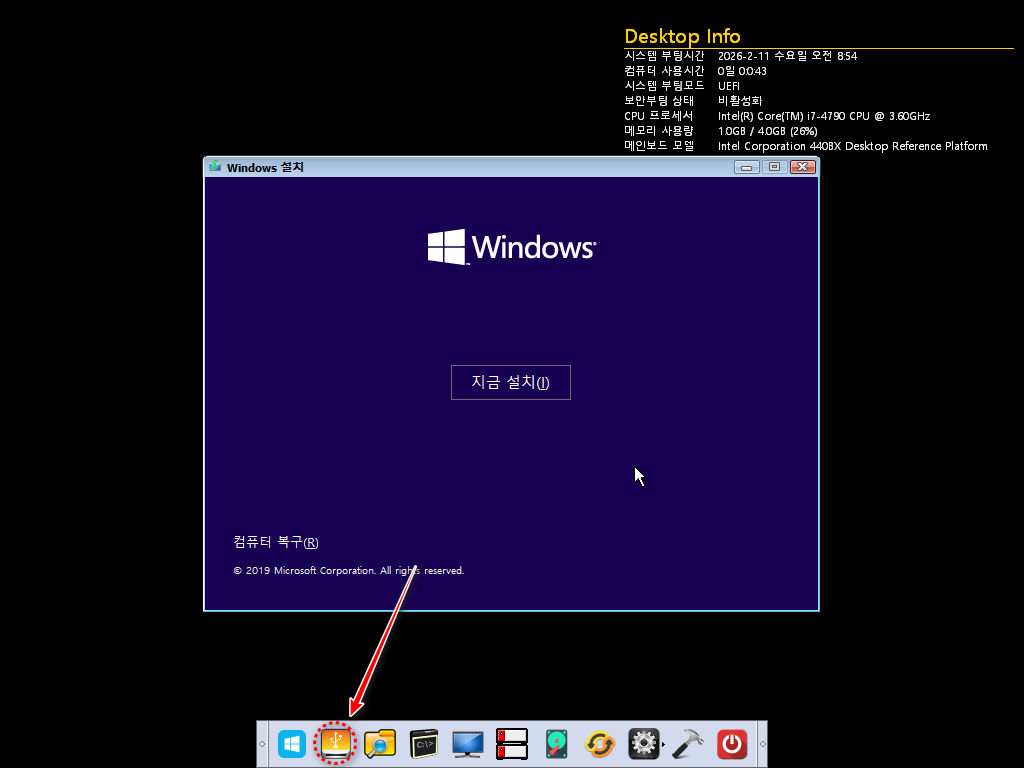Click the red power button icon

point(731,744)
